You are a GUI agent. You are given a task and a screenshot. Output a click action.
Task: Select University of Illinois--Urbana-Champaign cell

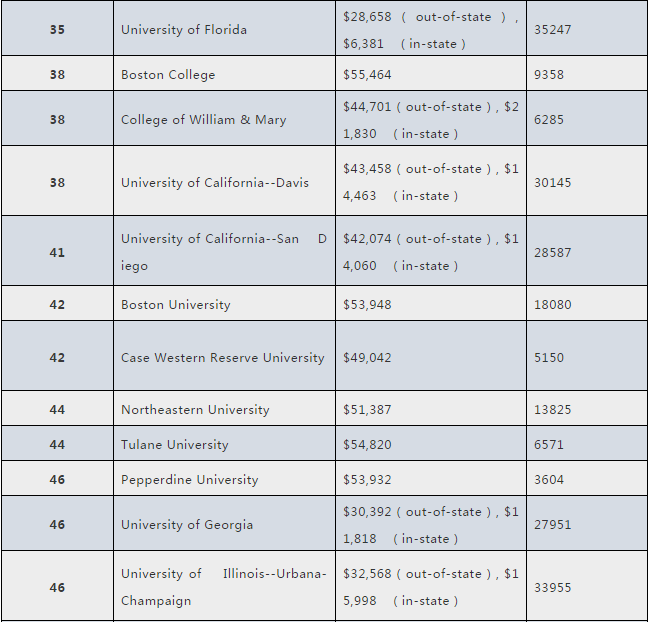[x=223, y=587]
